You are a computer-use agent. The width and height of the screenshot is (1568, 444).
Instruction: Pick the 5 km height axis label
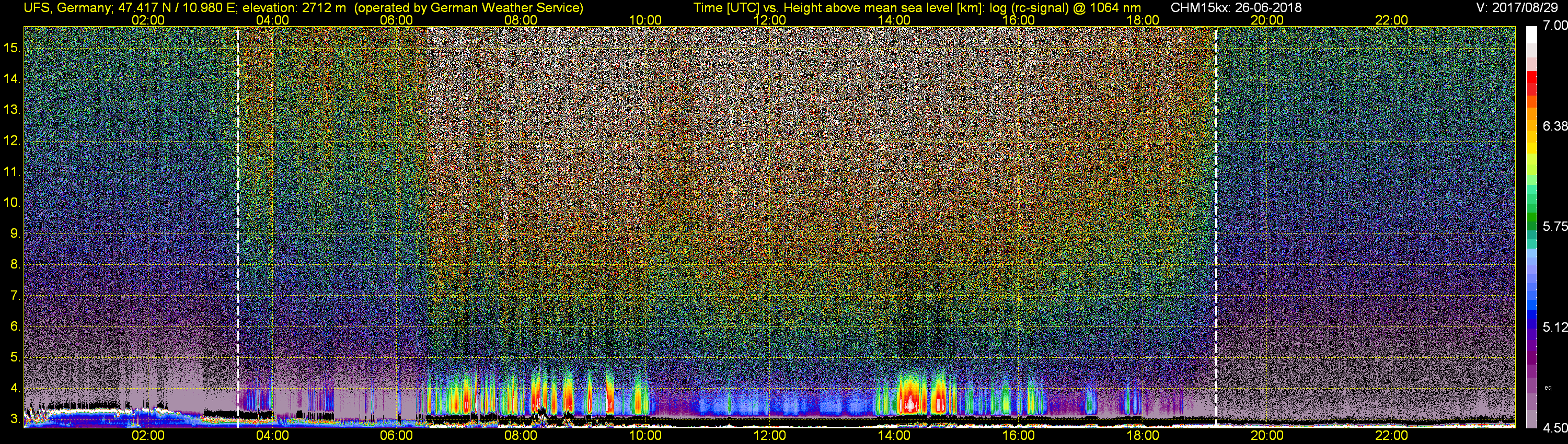[15, 357]
